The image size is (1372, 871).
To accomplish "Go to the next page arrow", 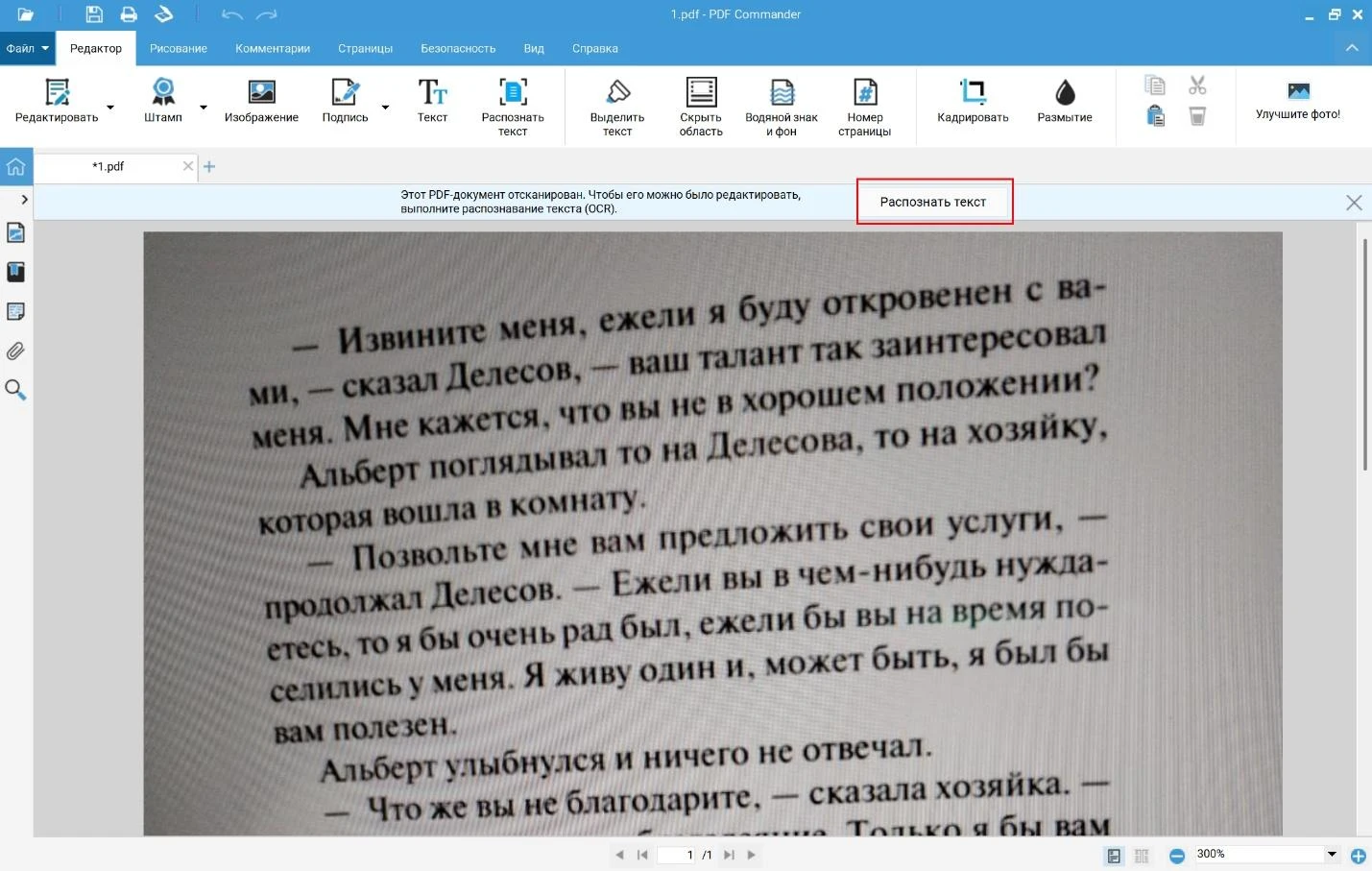I will pyautogui.click(x=751, y=855).
